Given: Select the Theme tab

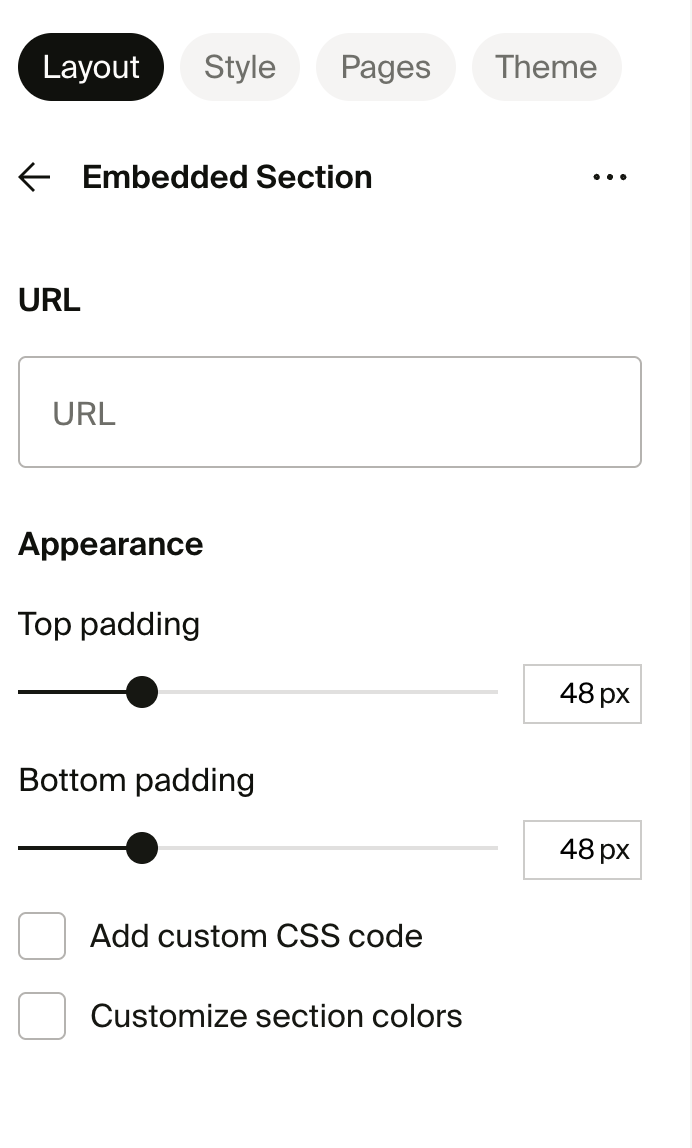Looking at the screenshot, I should coord(546,67).
